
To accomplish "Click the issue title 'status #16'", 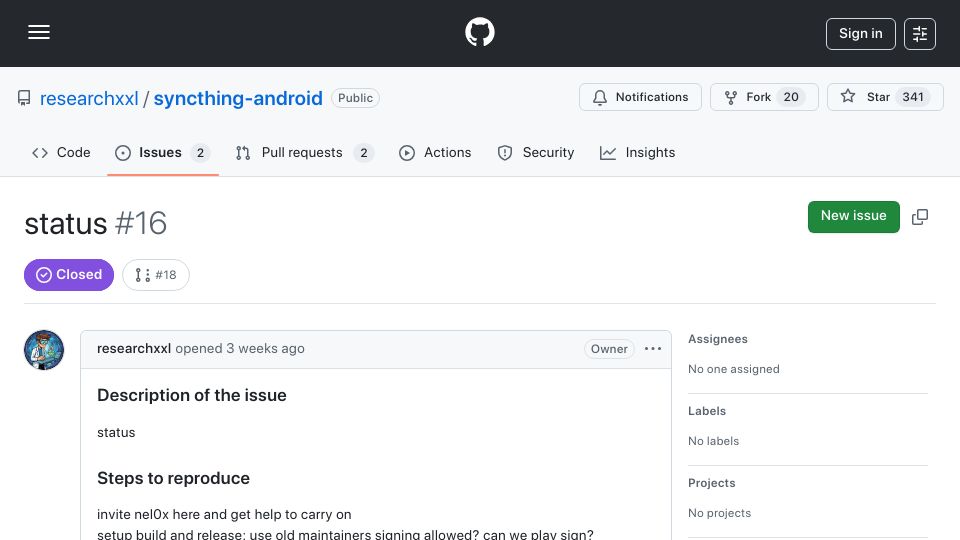I will [x=96, y=223].
